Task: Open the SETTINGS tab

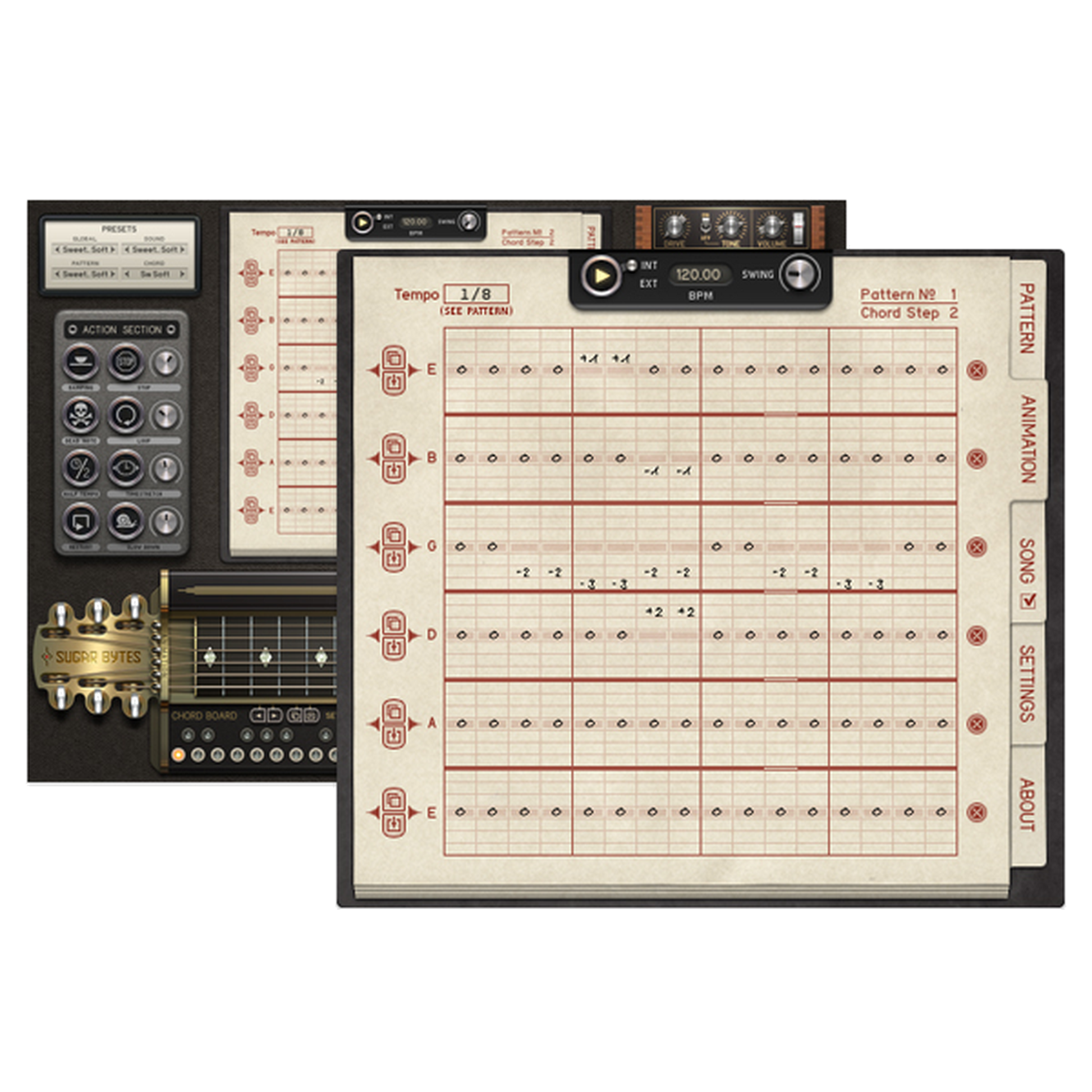Action: tap(1027, 683)
